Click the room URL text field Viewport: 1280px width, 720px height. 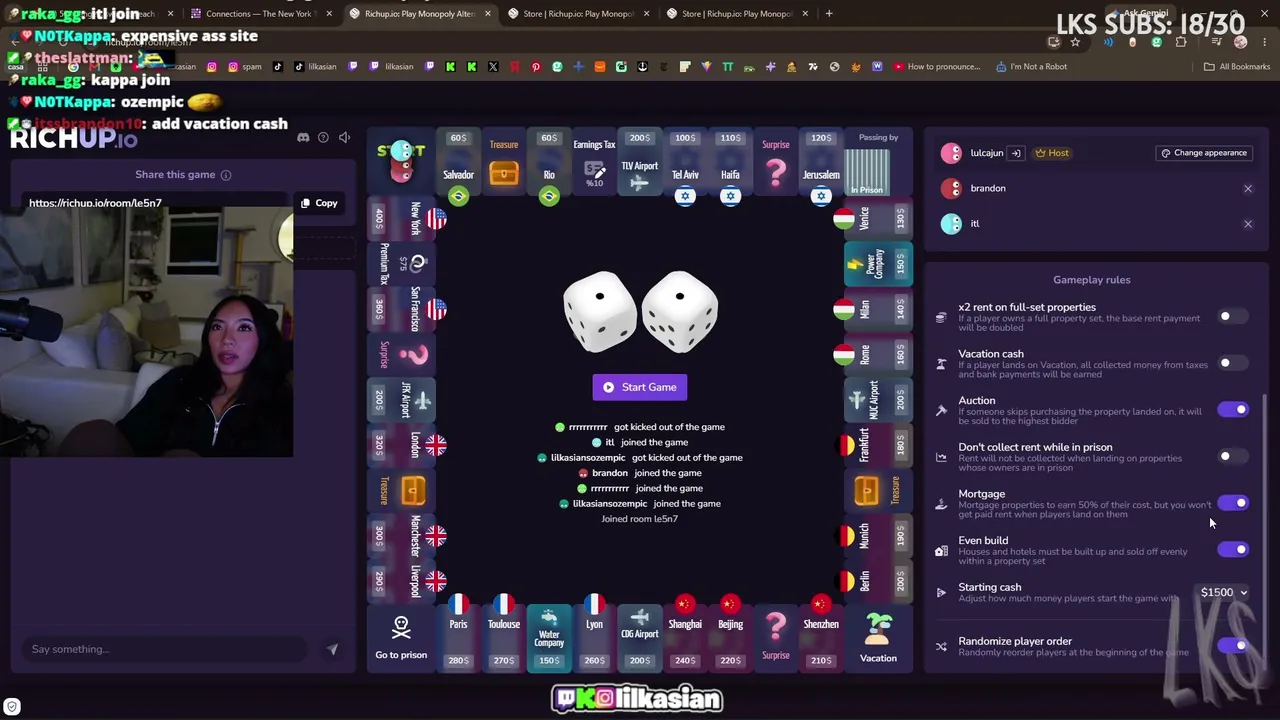pos(155,203)
